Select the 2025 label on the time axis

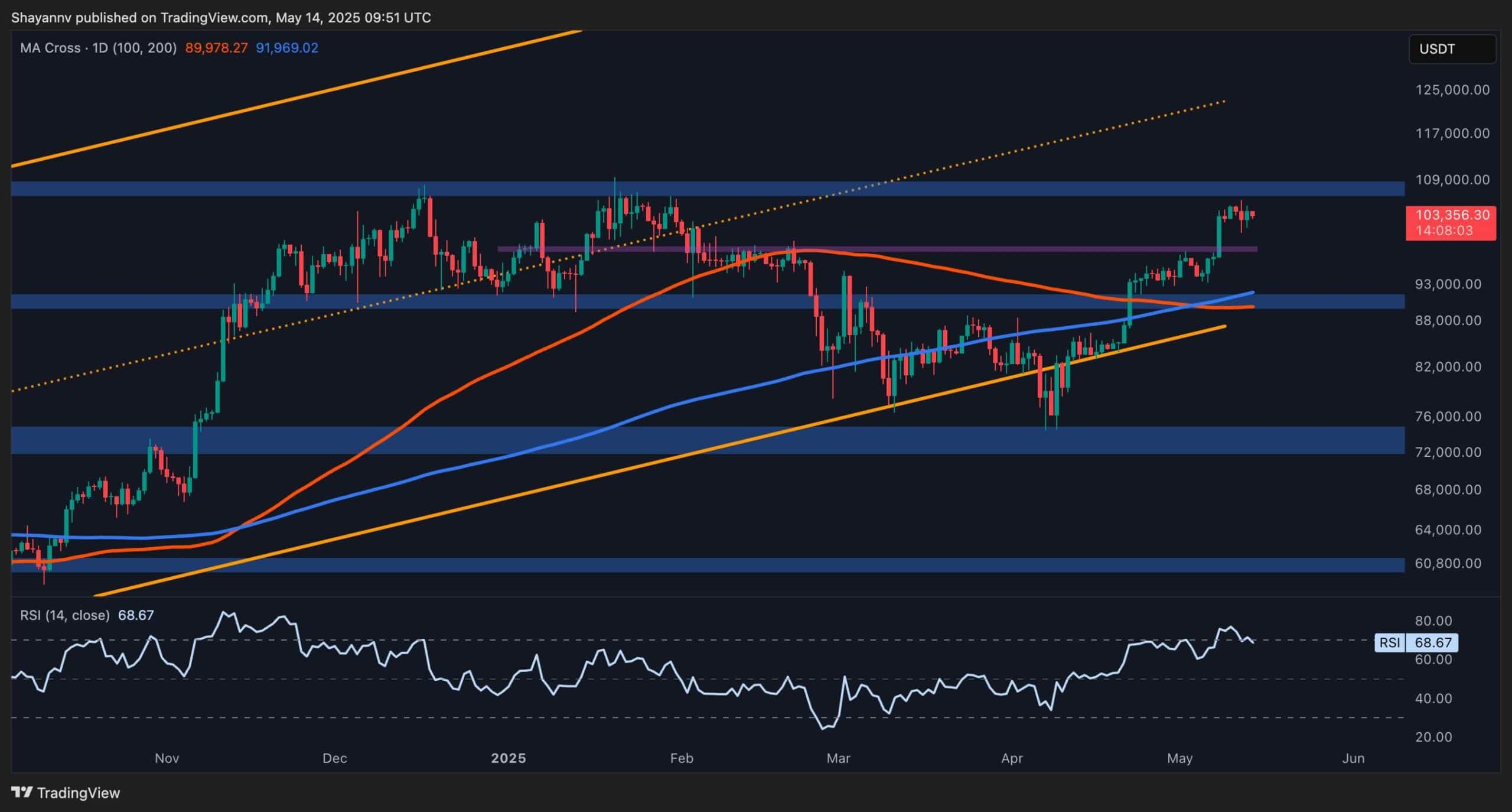coord(509,758)
